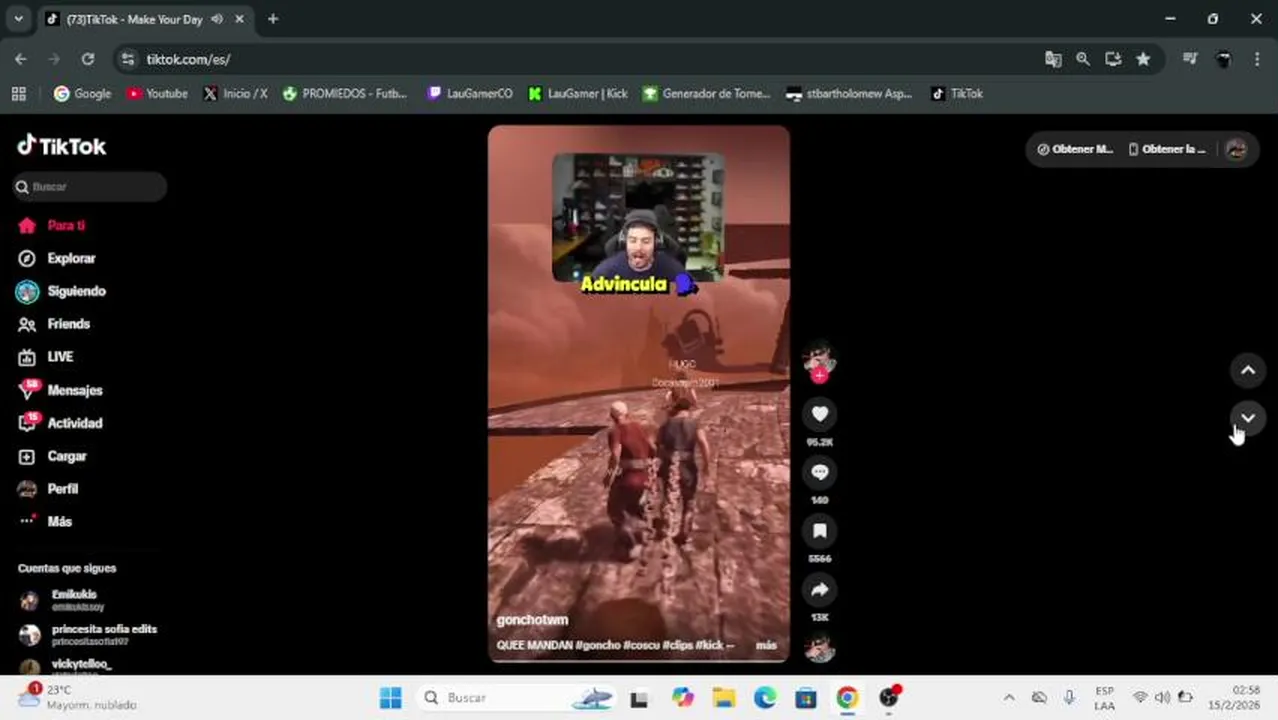Share the video with arrow icon
Viewport: 1278px width, 720px height.
pos(820,590)
